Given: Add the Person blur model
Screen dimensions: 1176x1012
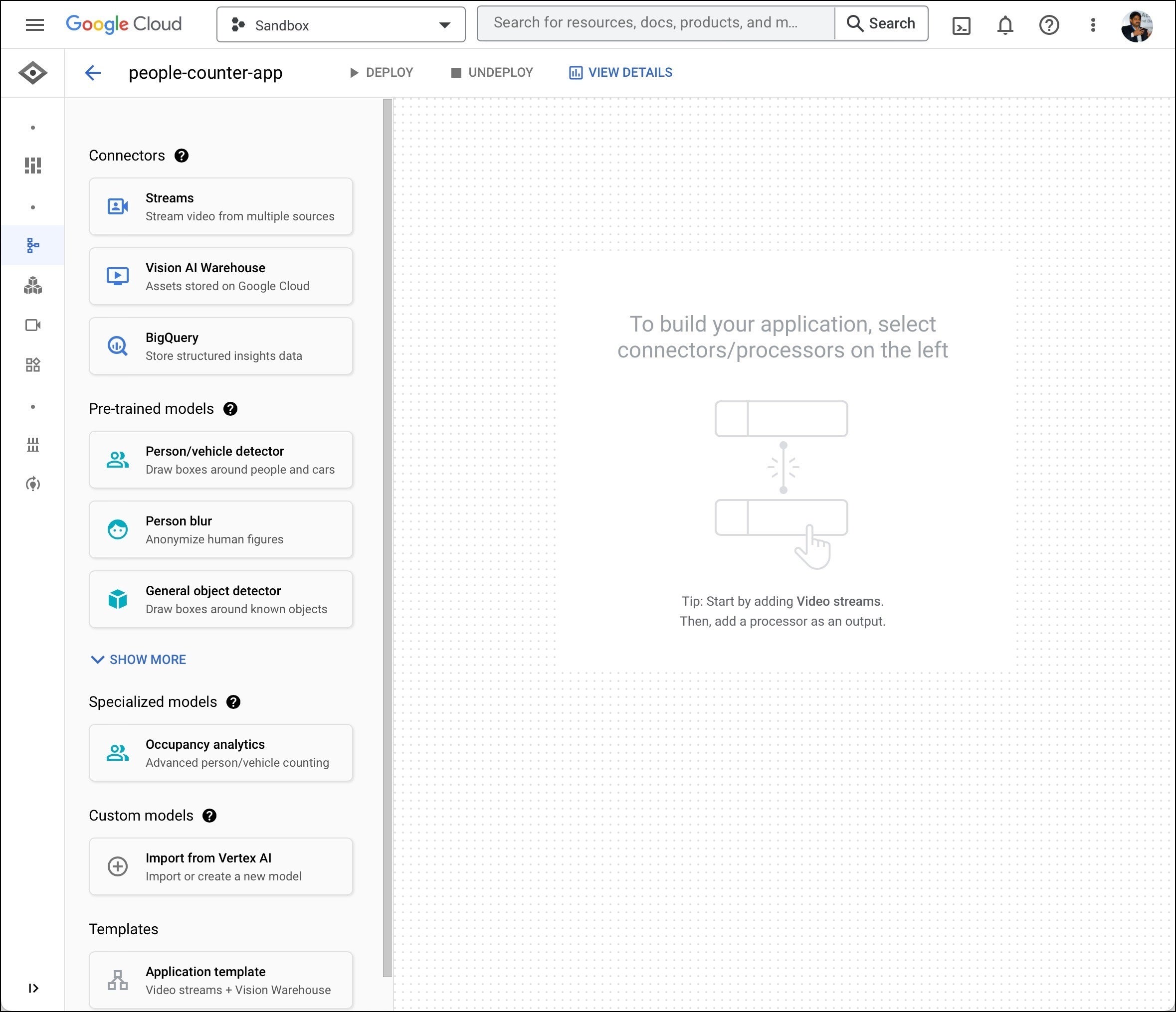Looking at the screenshot, I should (x=221, y=529).
